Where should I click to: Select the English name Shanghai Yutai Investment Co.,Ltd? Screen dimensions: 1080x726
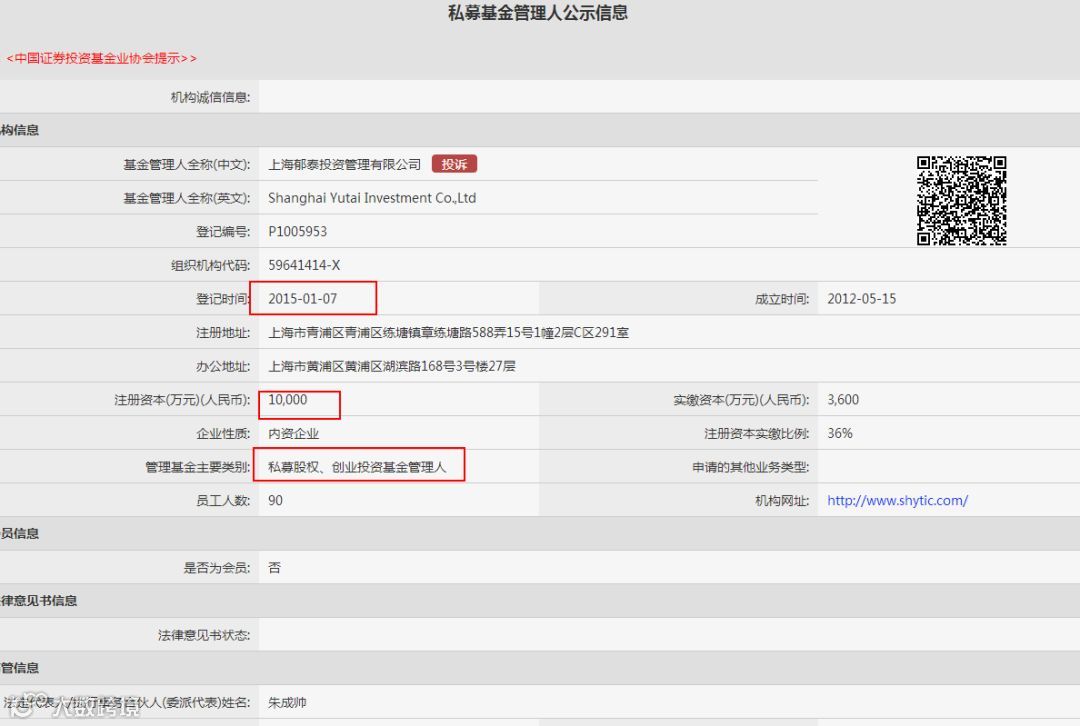tap(372, 198)
